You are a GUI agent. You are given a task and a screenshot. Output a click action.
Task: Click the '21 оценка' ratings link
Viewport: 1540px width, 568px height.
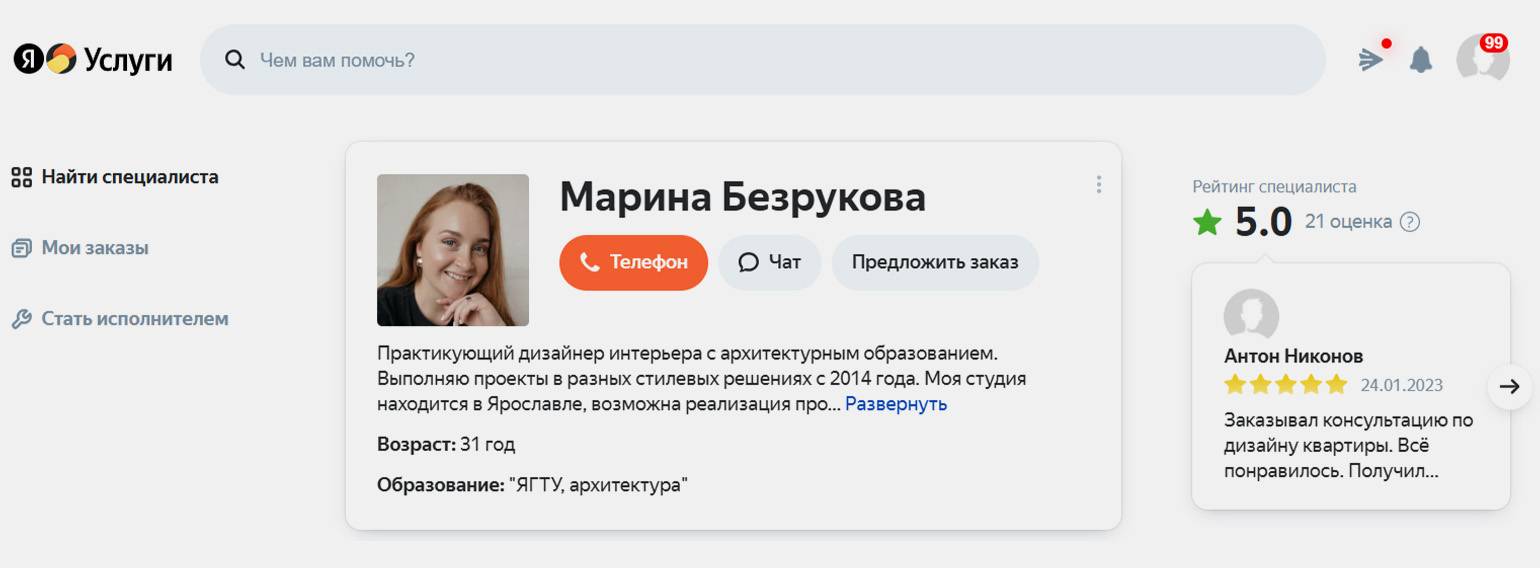point(1348,222)
